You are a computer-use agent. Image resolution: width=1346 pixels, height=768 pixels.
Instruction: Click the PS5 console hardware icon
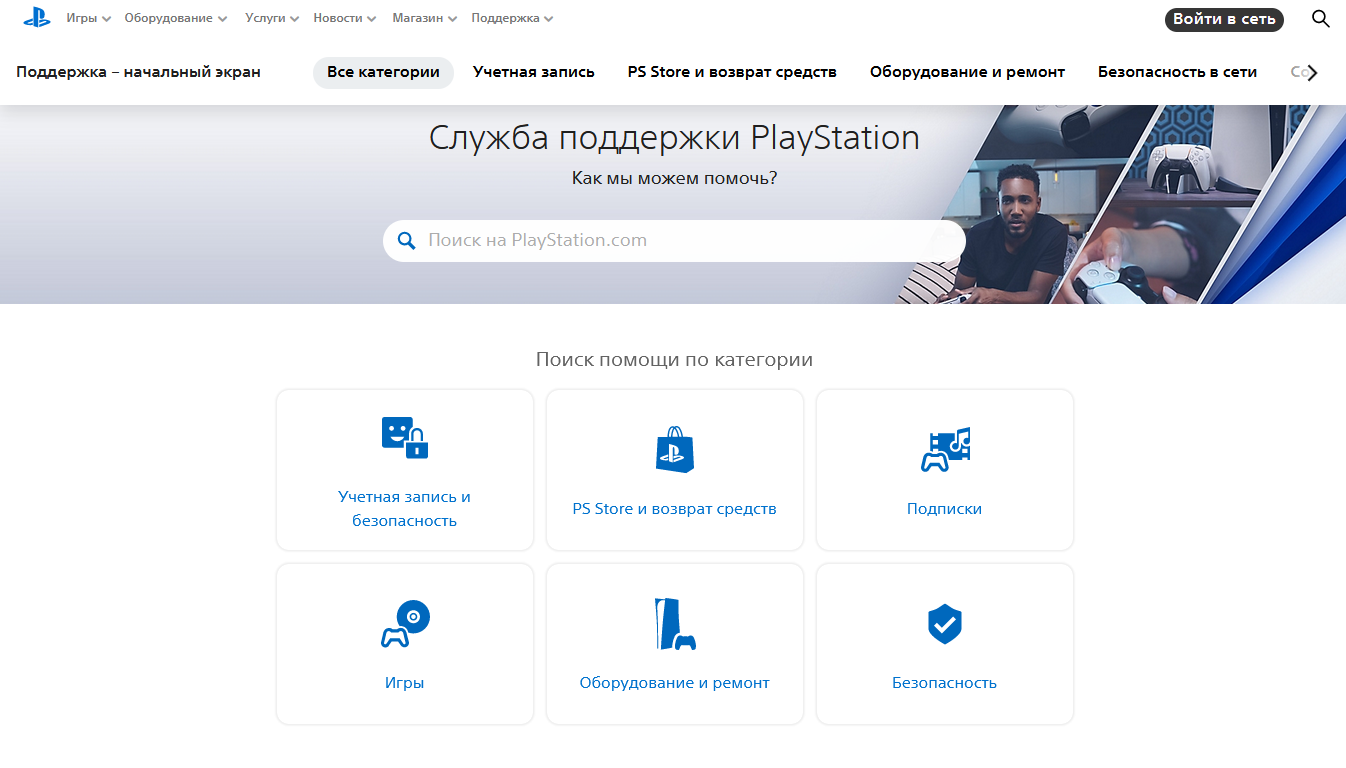tap(675, 624)
